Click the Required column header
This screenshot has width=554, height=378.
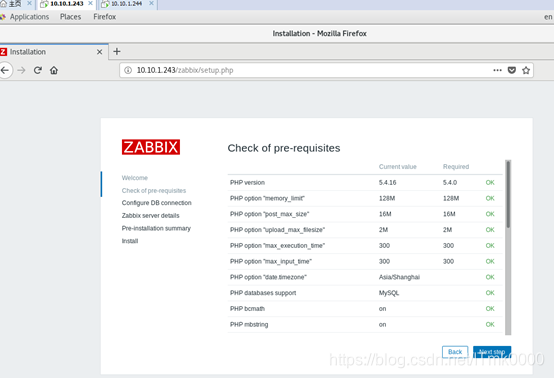coord(456,167)
